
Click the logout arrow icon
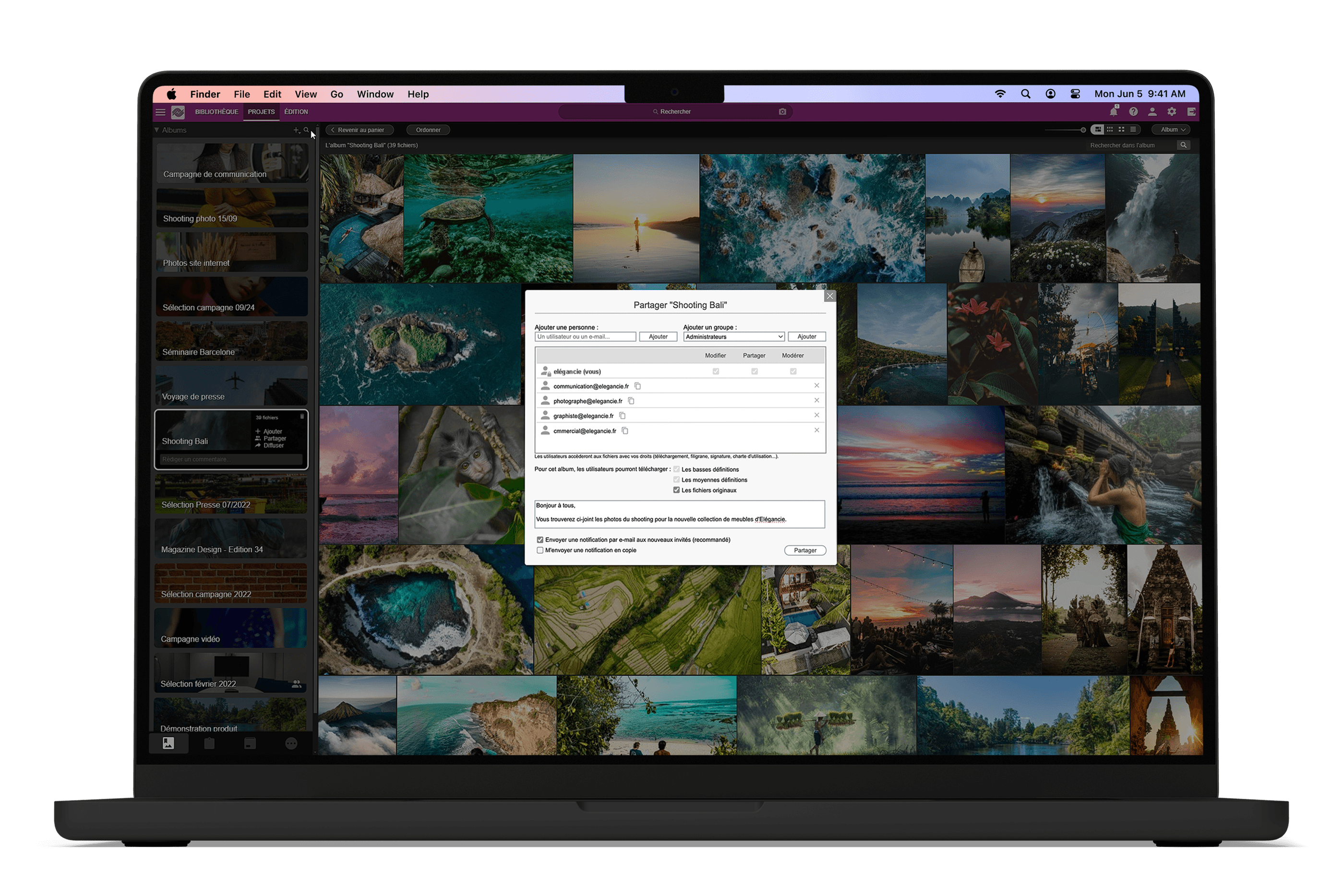coord(1191,112)
